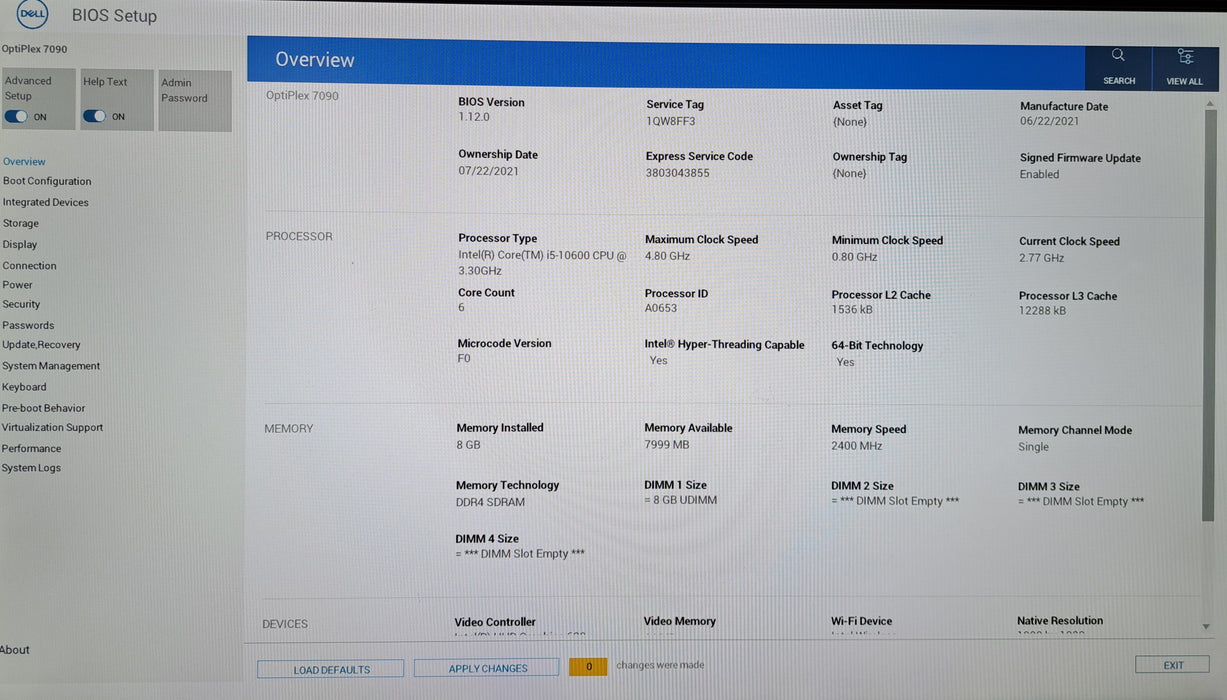Viewport: 1227px width, 700px height.
Task: Click DIMM 1 Size 8 GB UDIMM
Action: [681, 500]
